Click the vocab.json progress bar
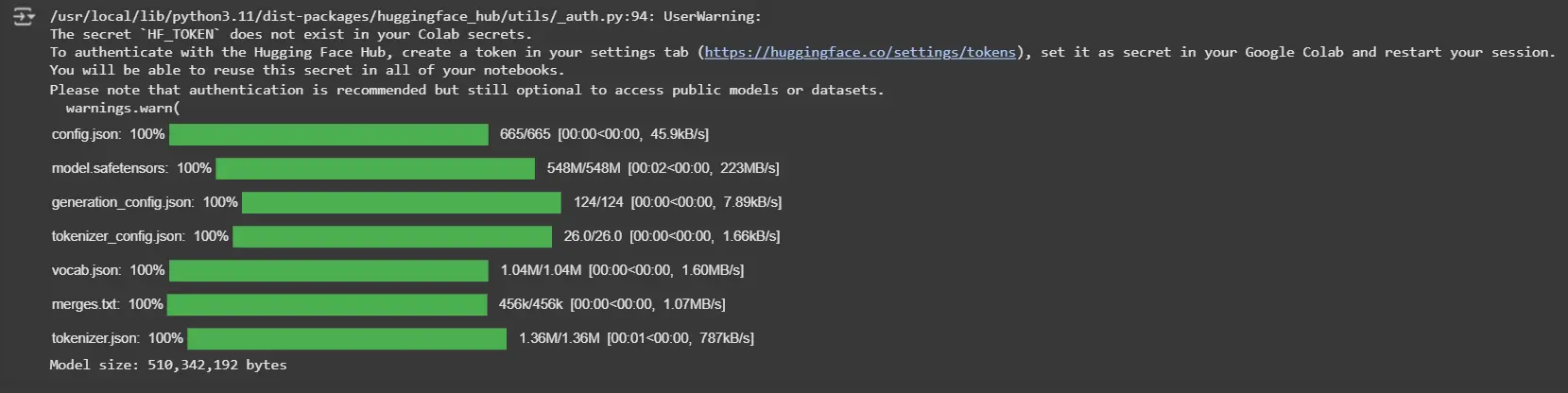This screenshot has width=1568, height=393. pyautogui.click(x=329, y=271)
